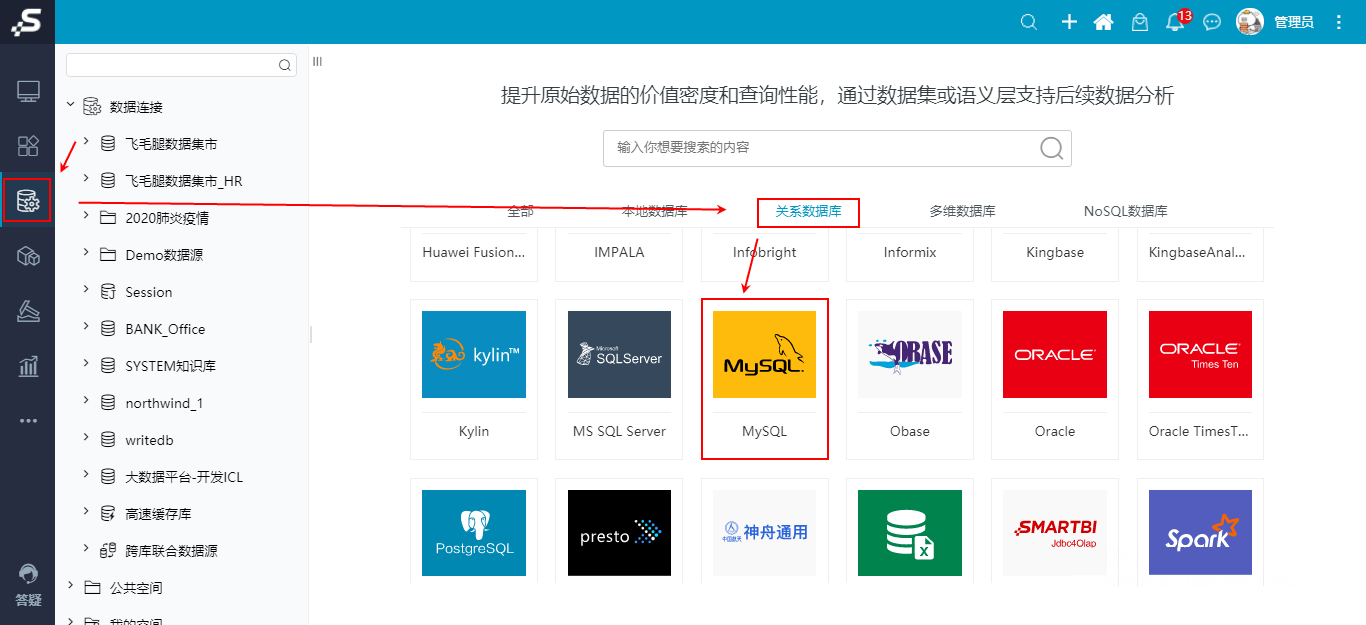This screenshot has height=625, width=1366.
Task: Select the IMPALA database entry
Action: [x=619, y=252]
